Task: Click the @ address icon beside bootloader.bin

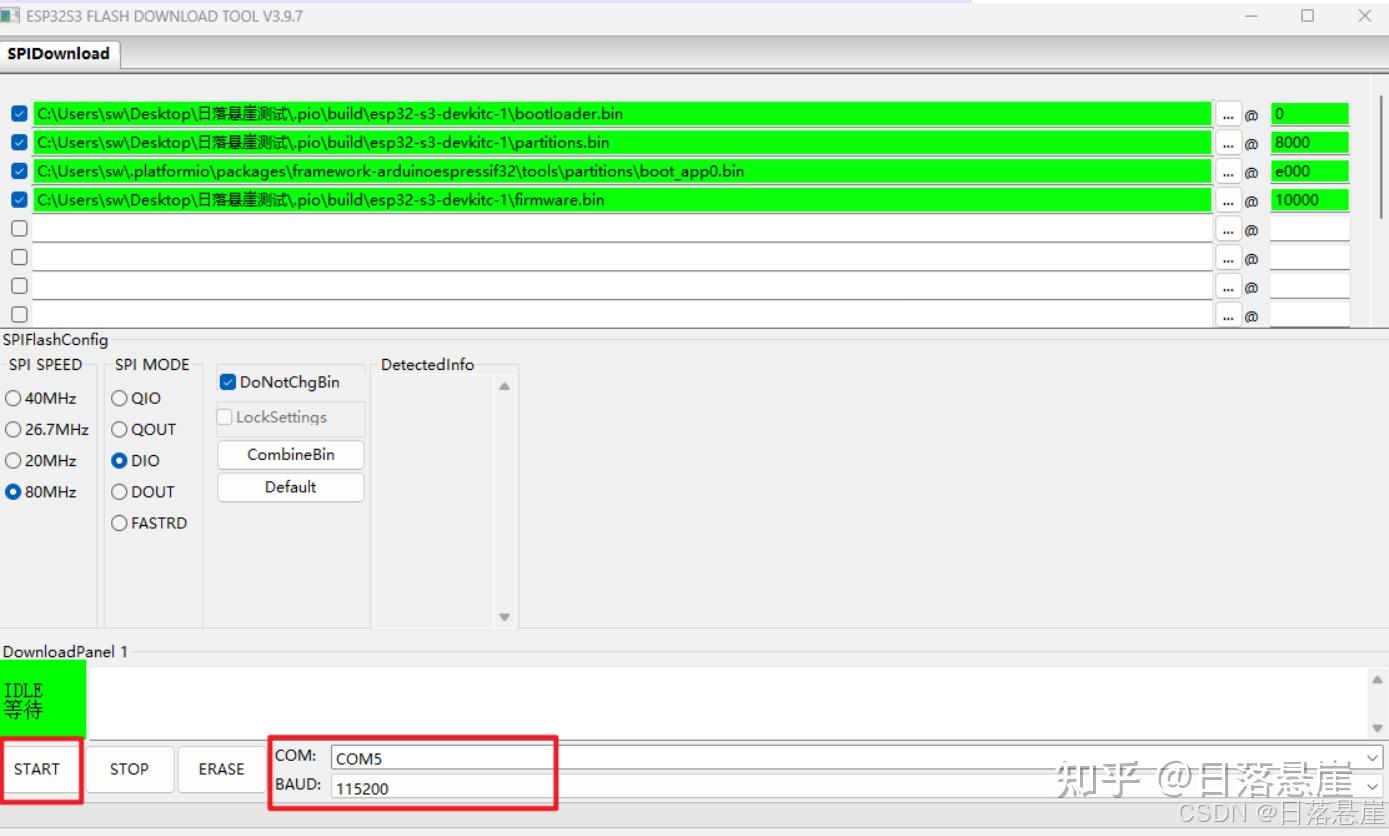Action: [1251, 113]
